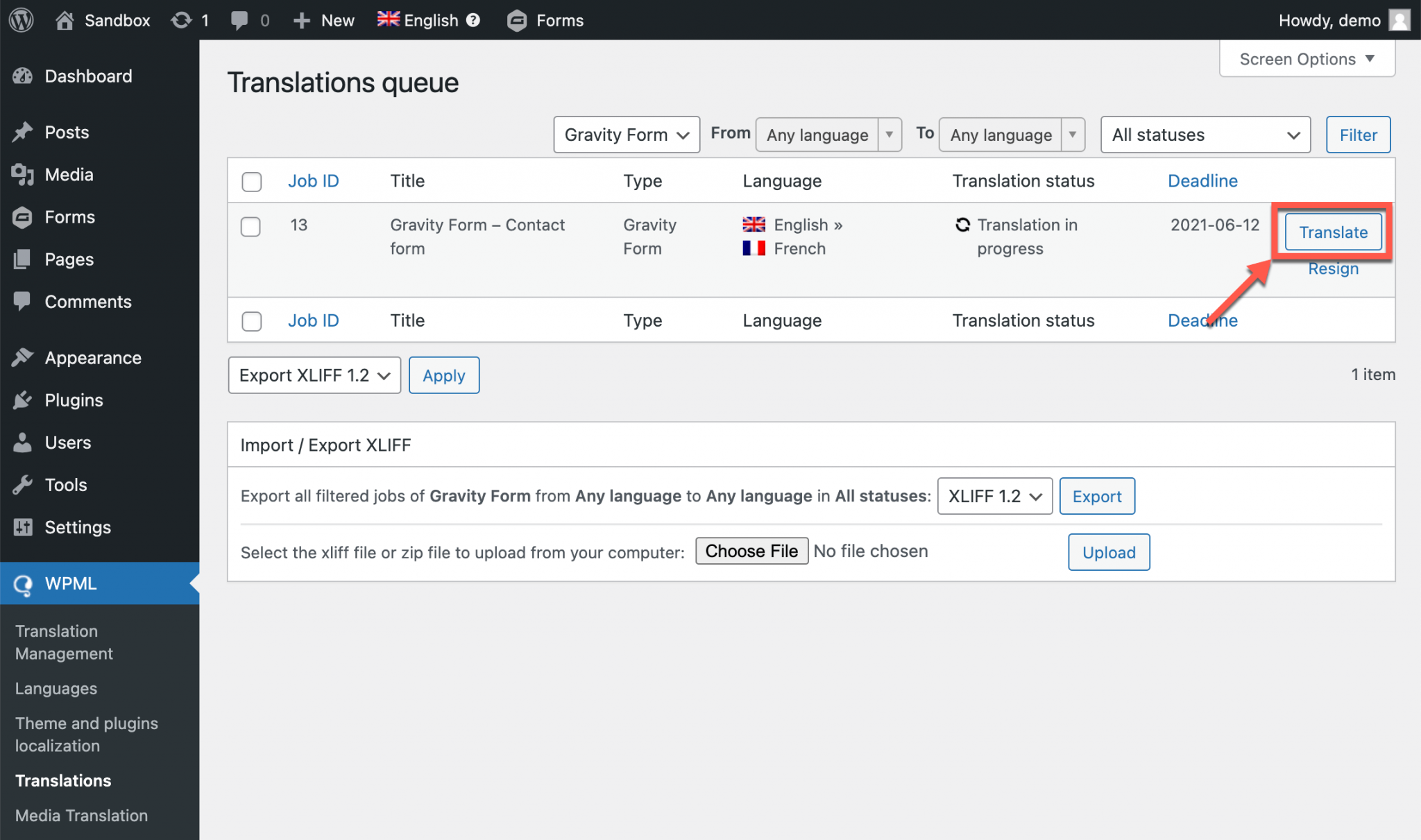Open the user avatar next to Howdy, demo
The width and height of the screenshot is (1421, 840).
point(1400,19)
